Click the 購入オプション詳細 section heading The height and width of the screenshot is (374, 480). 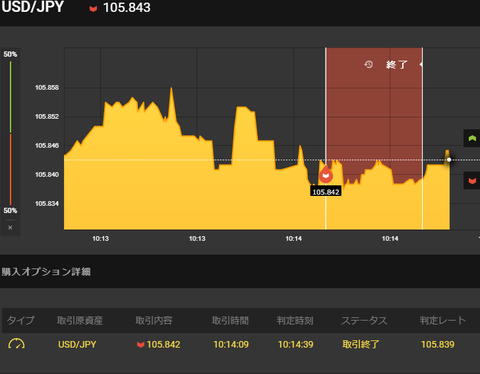point(46,272)
